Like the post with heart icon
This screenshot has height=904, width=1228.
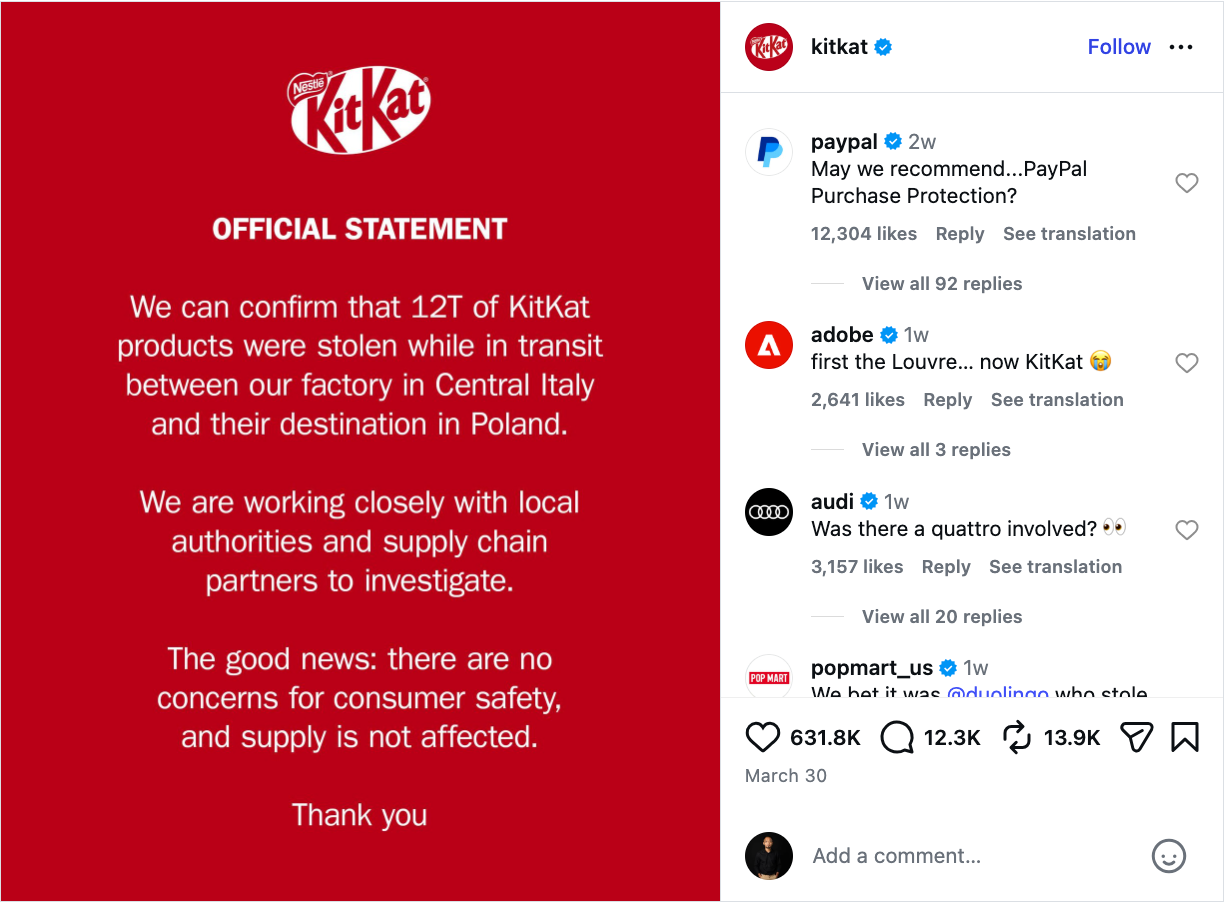[763, 738]
